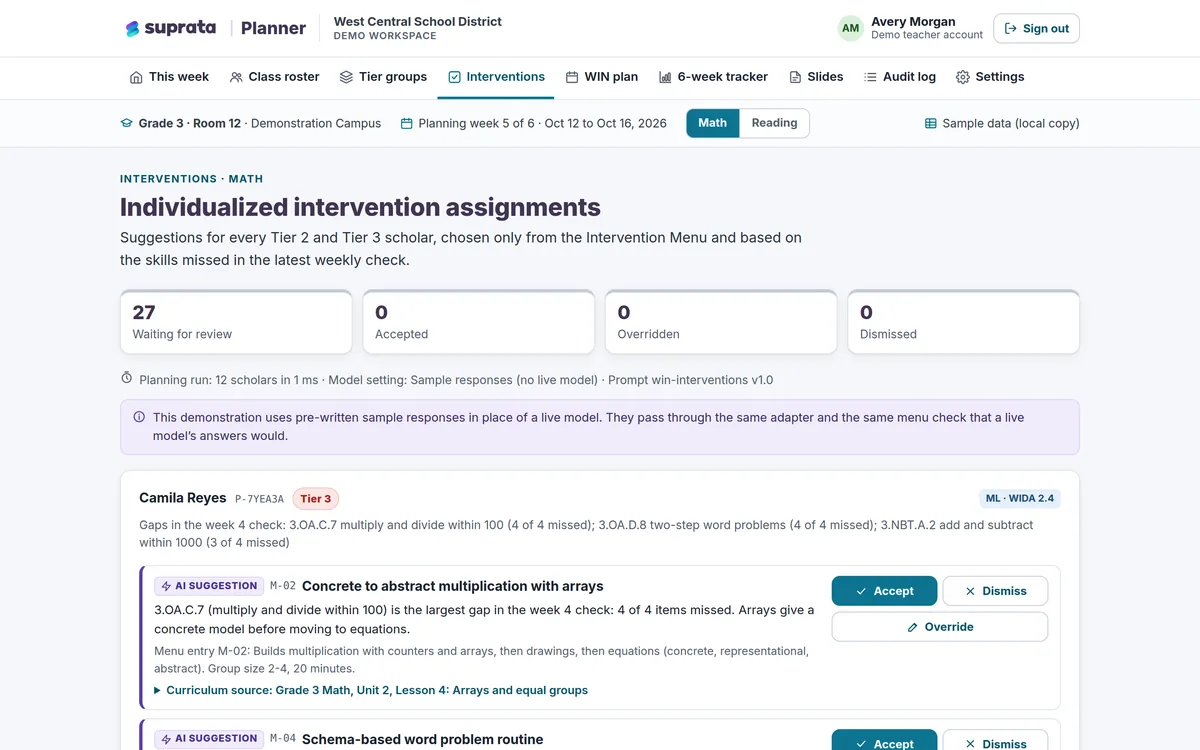Click the document icon beside Slides
The width and height of the screenshot is (1200, 750).
pyautogui.click(x=795, y=77)
